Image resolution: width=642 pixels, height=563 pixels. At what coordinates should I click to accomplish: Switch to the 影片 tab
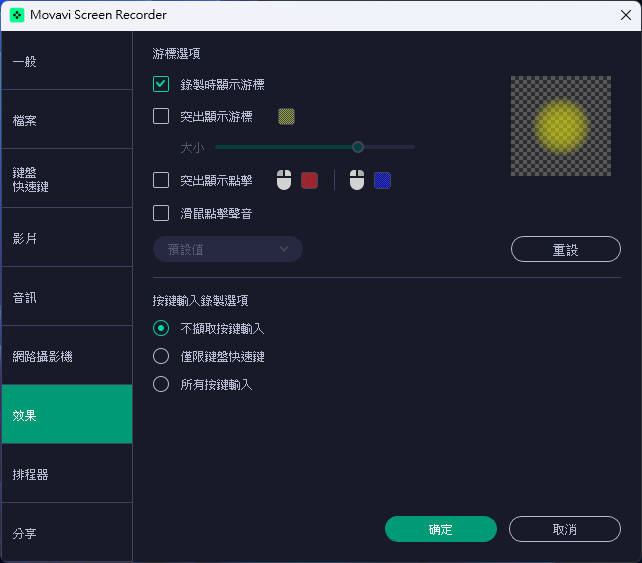coord(67,237)
